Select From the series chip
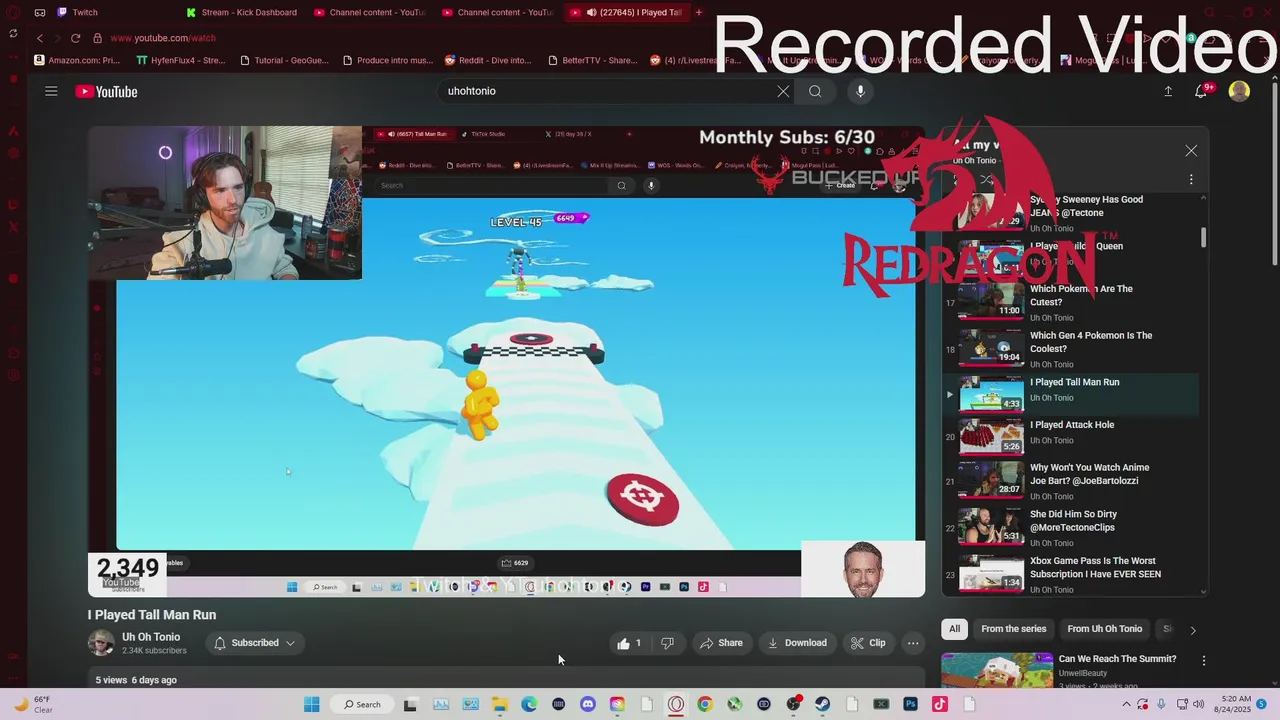This screenshot has width=1280, height=720. click(x=1013, y=629)
